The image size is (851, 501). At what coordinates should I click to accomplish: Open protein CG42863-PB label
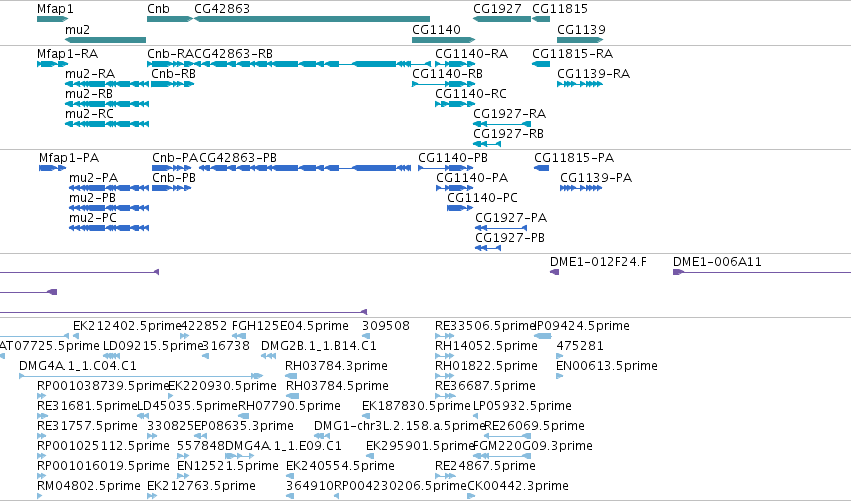tap(238, 158)
